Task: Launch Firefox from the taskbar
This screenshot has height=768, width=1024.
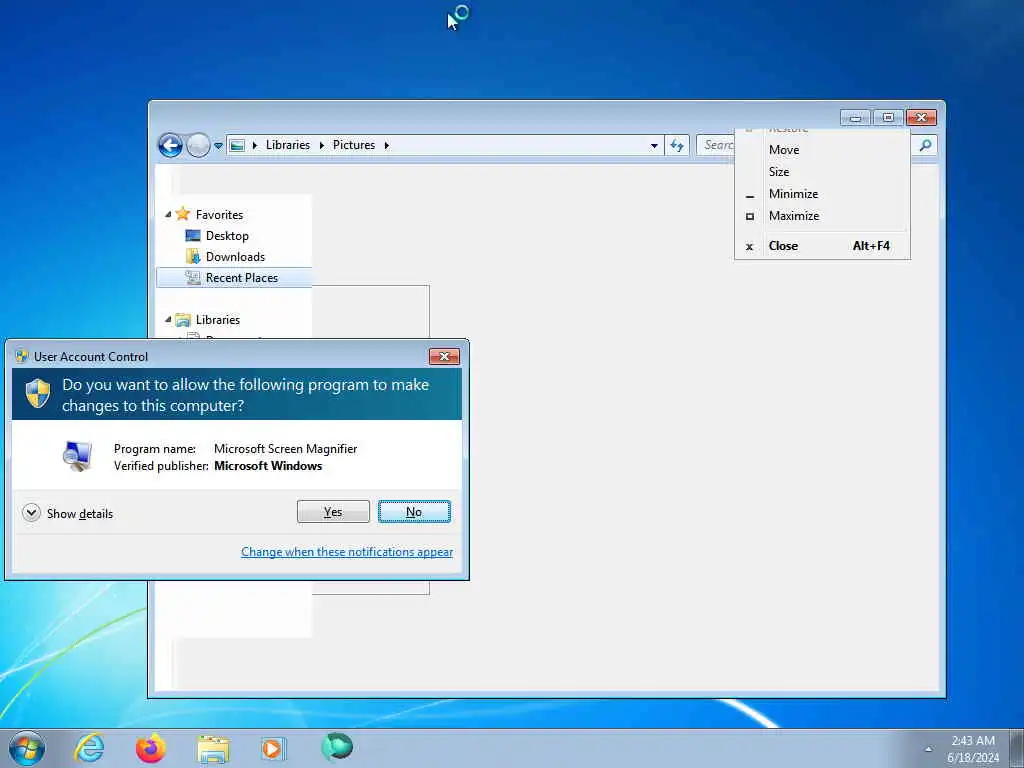Action: pos(151,748)
